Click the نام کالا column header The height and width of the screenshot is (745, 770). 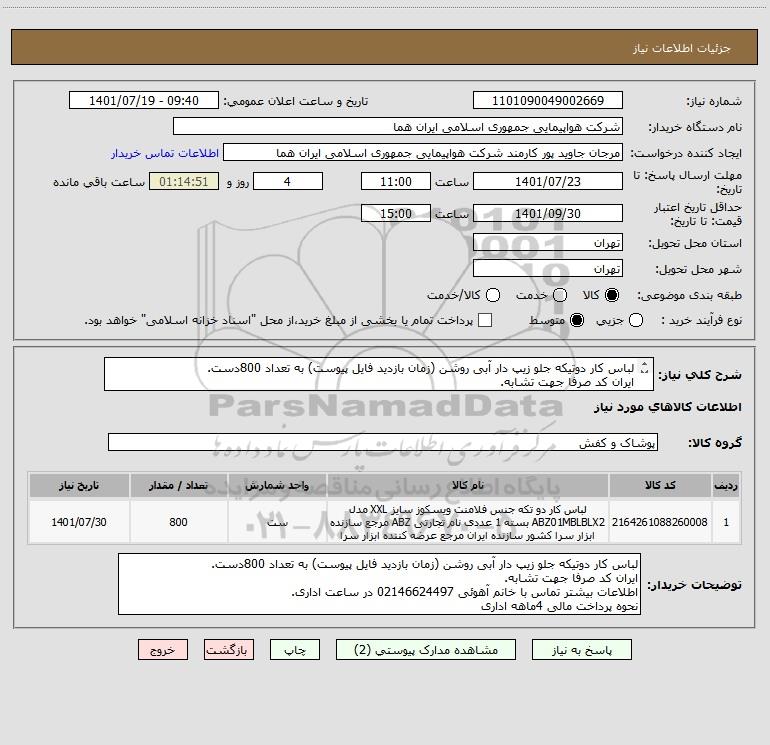pos(468,485)
